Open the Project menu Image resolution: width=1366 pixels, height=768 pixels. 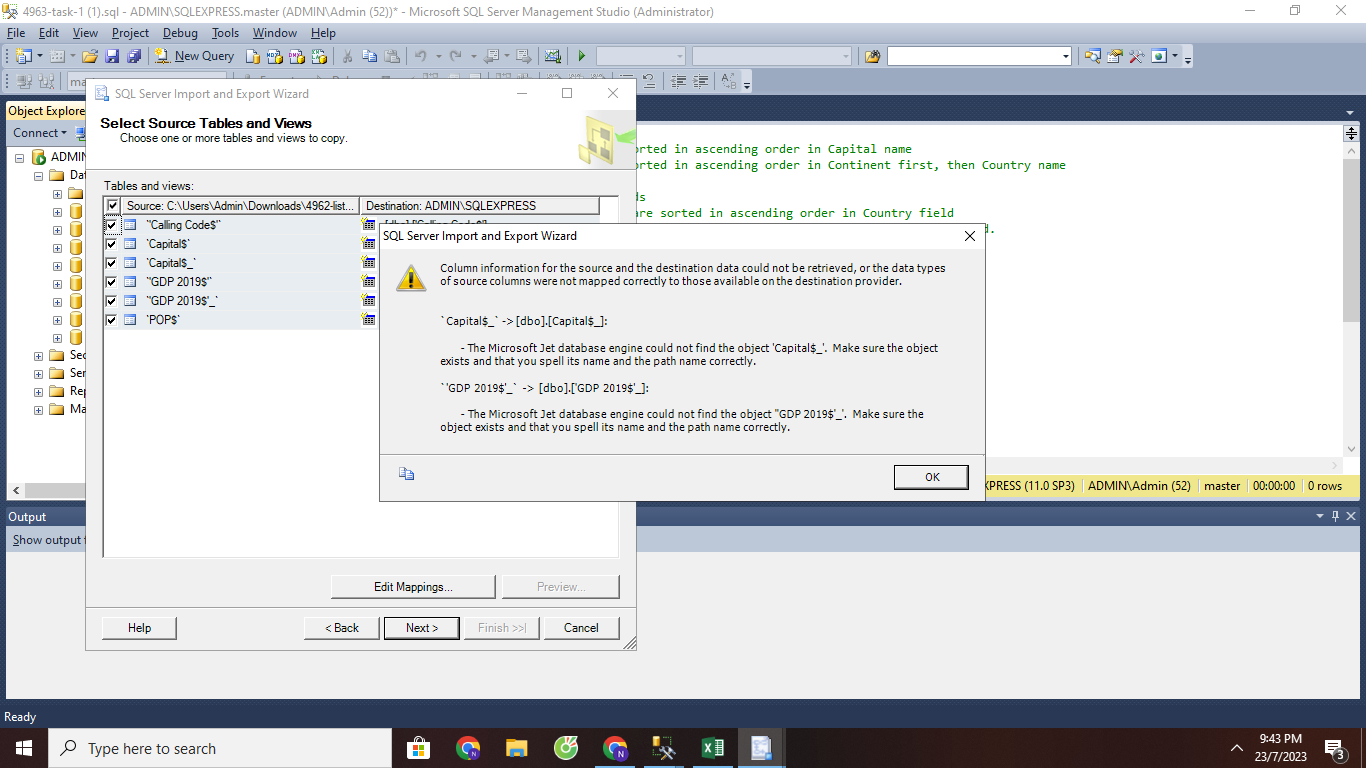[130, 33]
